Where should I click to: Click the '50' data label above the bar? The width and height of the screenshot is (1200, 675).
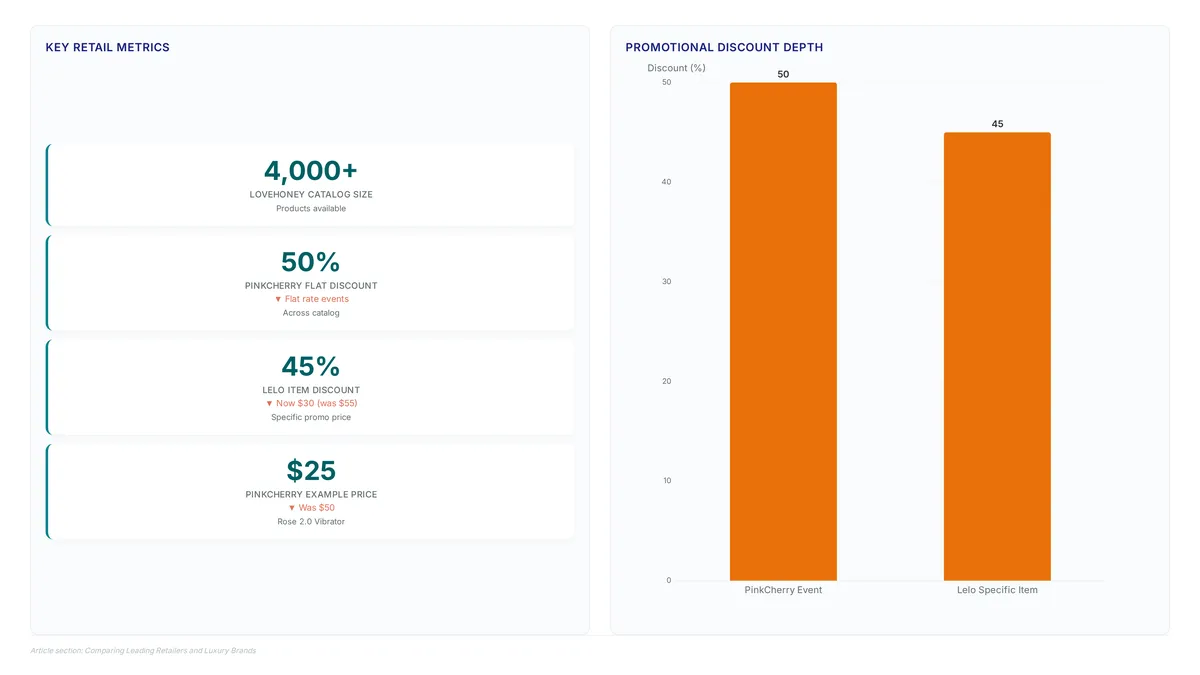[x=783, y=74]
